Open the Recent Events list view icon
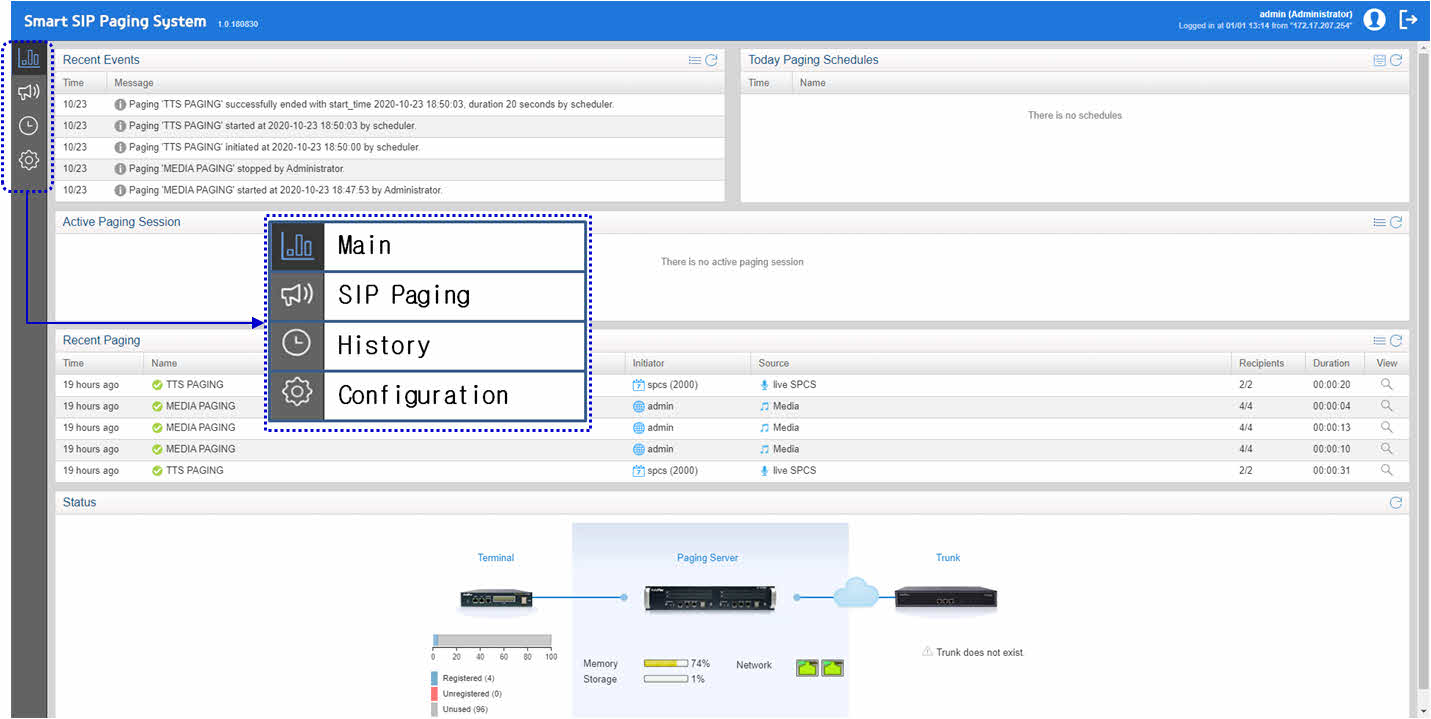 [x=695, y=60]
